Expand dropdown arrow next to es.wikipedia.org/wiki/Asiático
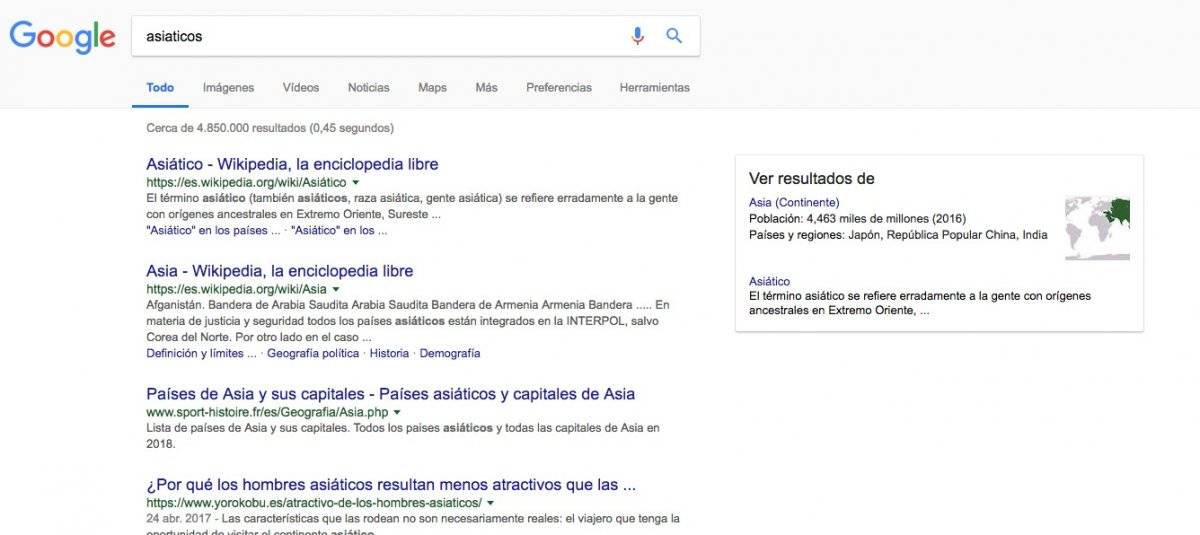Screen dimensions: 1200x535 coord(355,184)
